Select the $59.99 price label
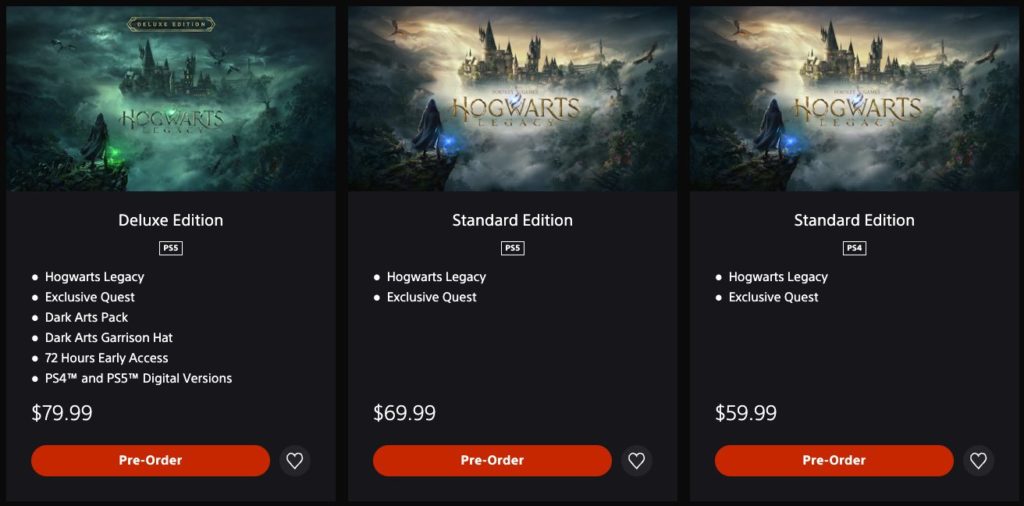Screen dimensions: 1024x506 pos(746,413)
